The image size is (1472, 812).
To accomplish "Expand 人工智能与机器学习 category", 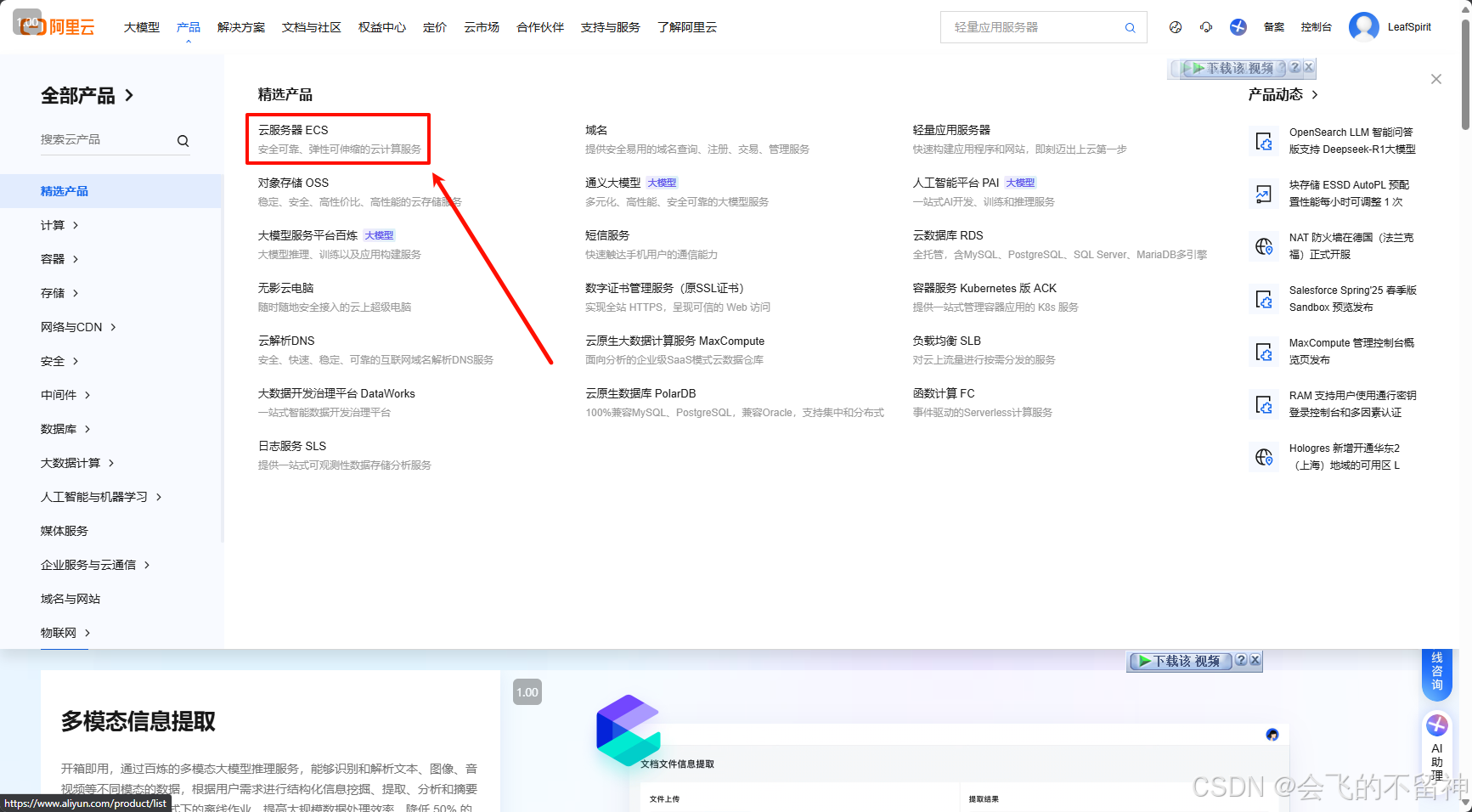I will tap(101, 497).
